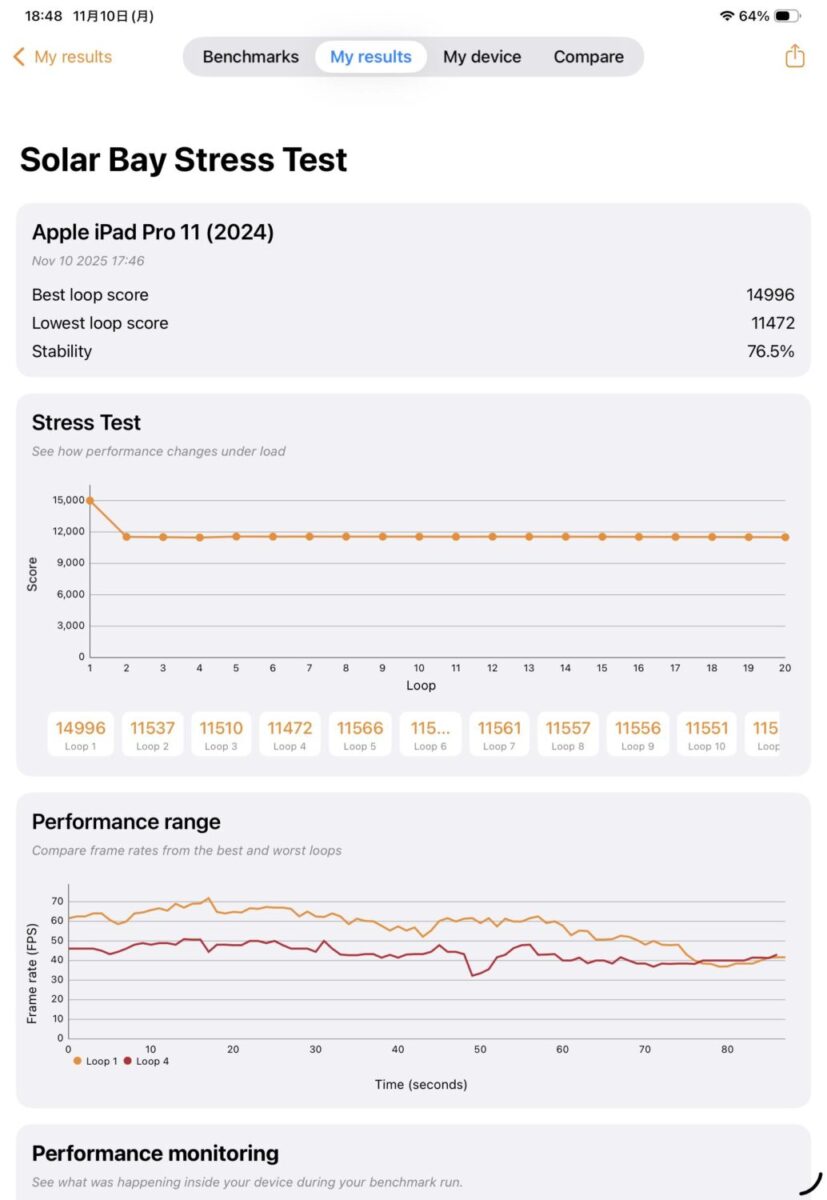Switch to the My device tab
This screenshot has width=827, height=1200.
click(x=482, y=57)
